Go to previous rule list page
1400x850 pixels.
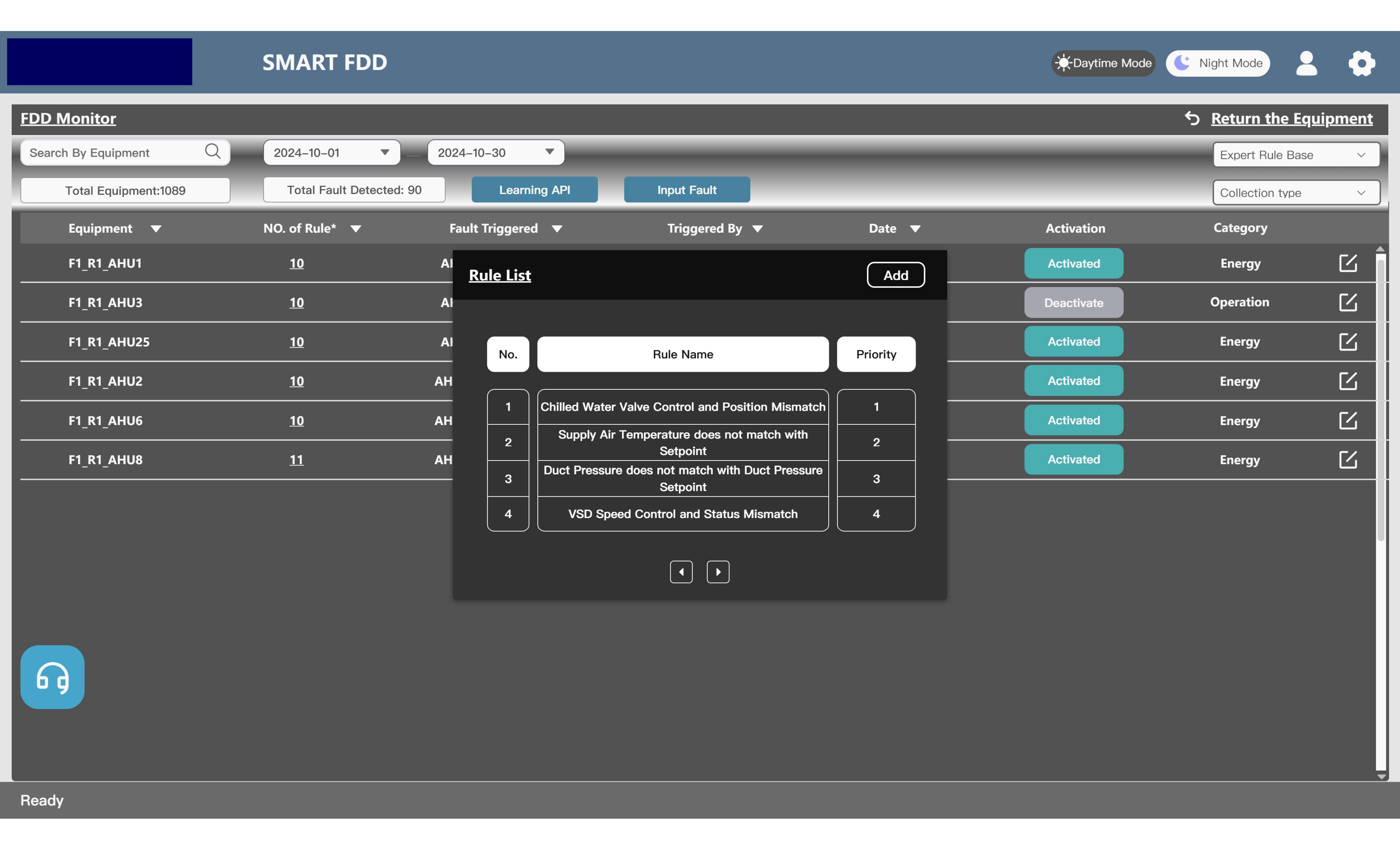[681, 572]
